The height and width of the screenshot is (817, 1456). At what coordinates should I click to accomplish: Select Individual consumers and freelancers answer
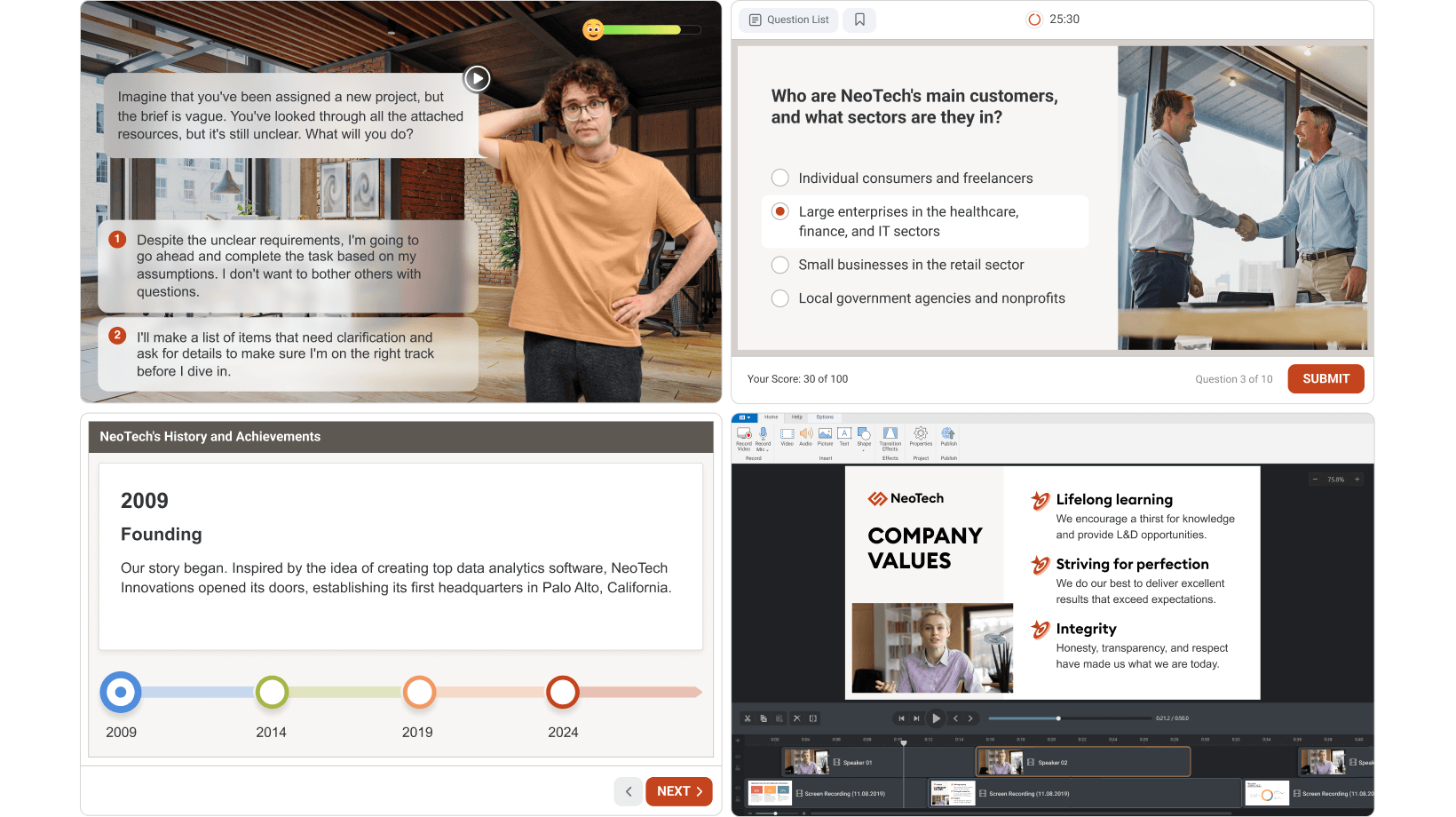[x=902, y=178]
